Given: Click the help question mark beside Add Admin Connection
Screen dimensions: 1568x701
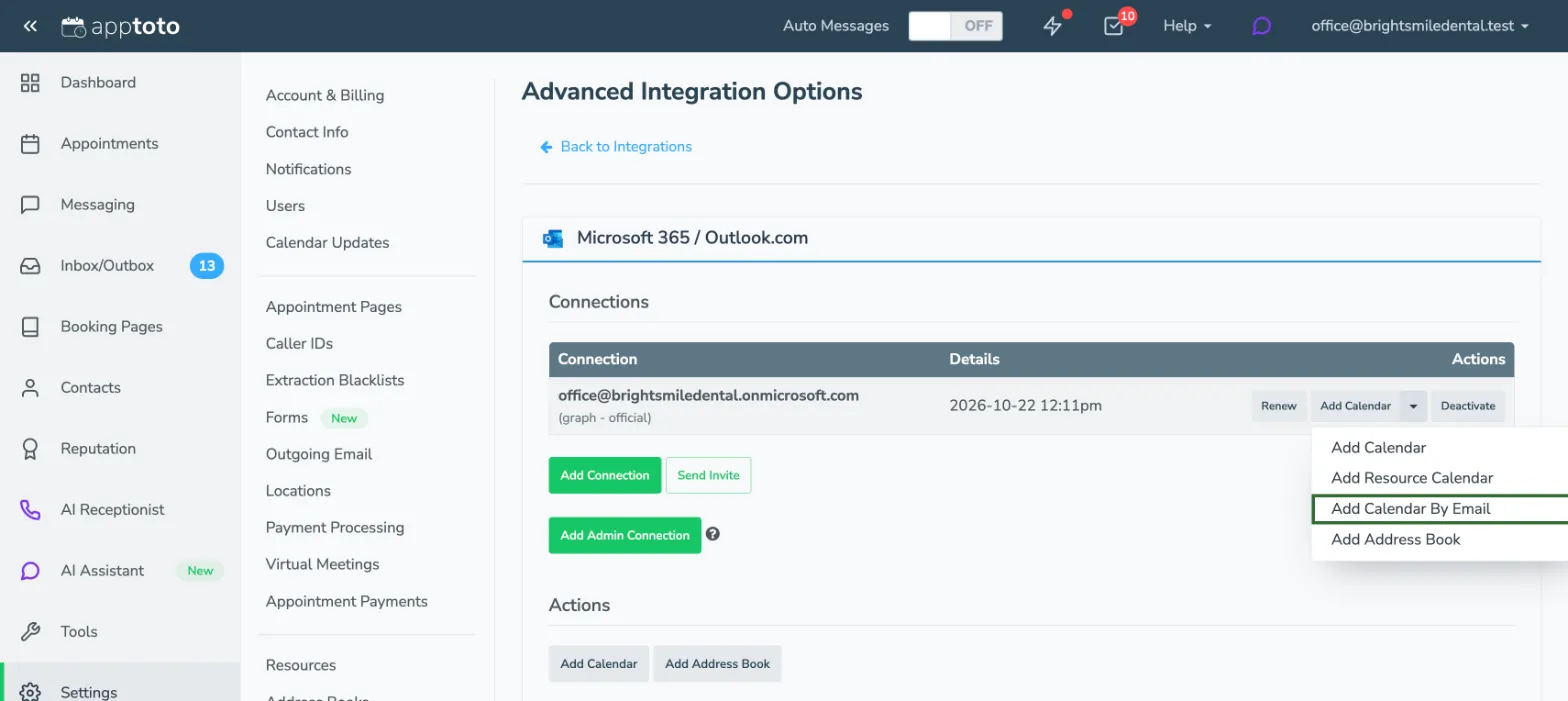Looking at the screenshot, I should pos(712,534).
